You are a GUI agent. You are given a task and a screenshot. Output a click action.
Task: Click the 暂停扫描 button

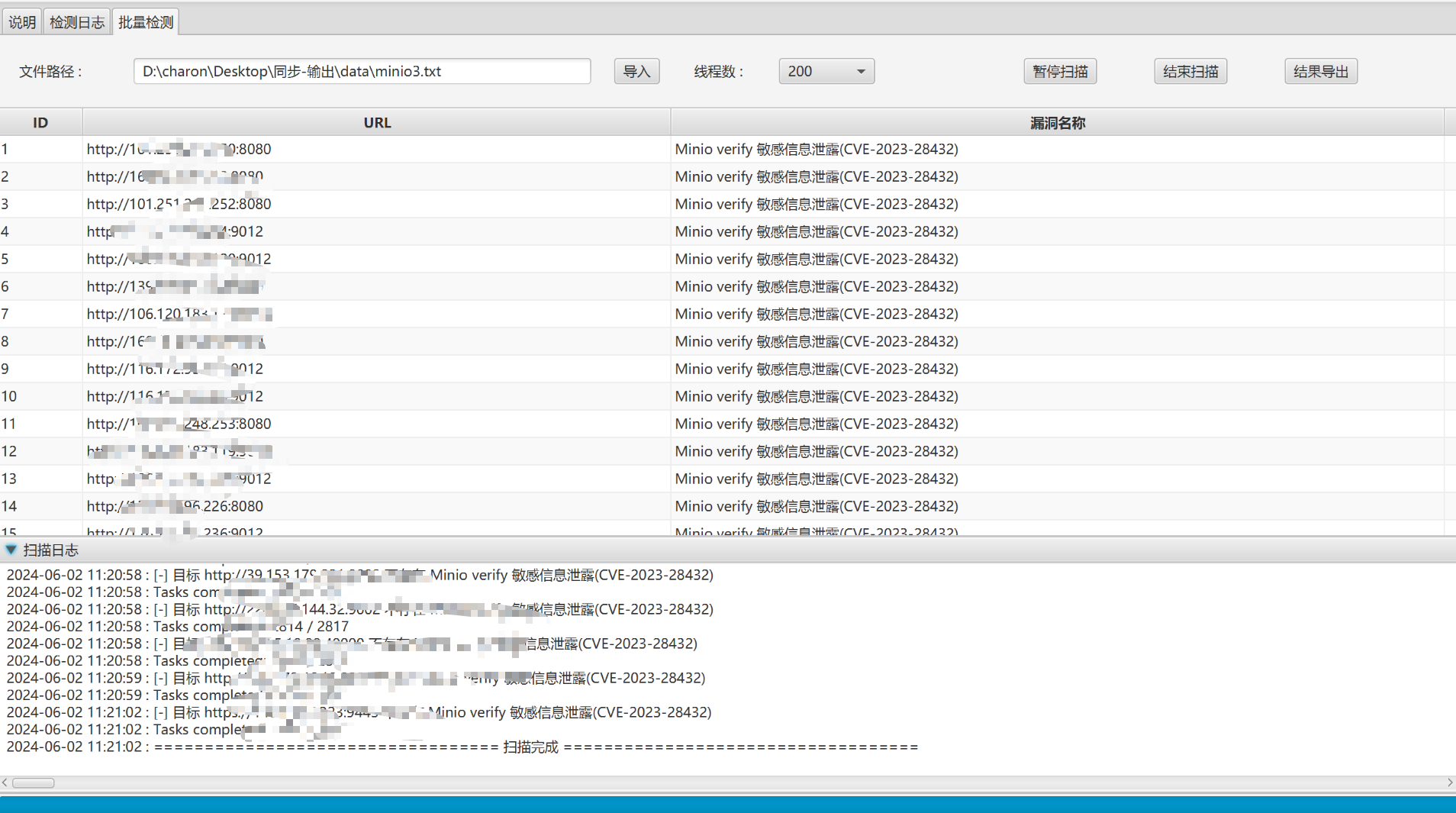1060,71
